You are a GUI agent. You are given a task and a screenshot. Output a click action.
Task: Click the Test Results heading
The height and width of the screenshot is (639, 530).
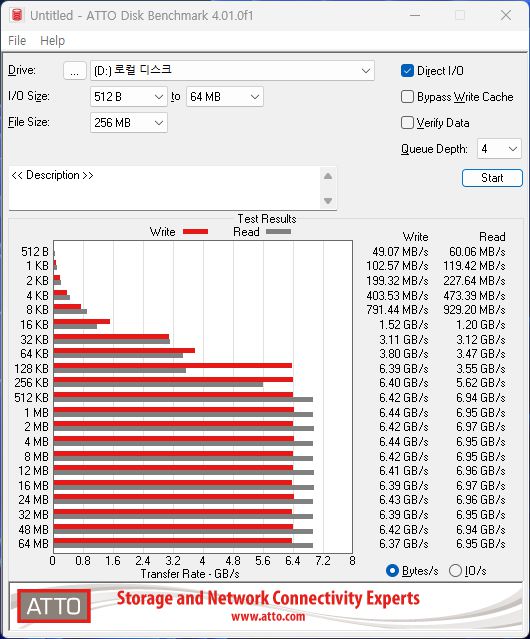(267, 219)
